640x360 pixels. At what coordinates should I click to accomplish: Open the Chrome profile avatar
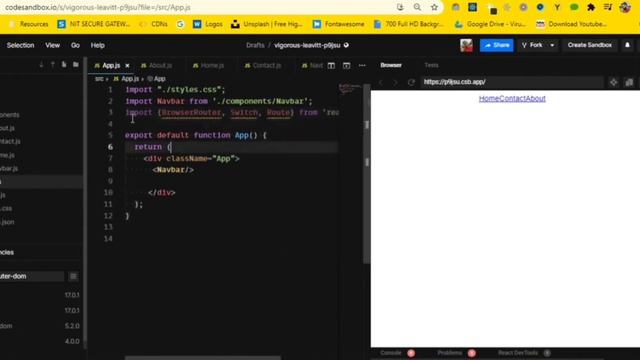point(625,7)
